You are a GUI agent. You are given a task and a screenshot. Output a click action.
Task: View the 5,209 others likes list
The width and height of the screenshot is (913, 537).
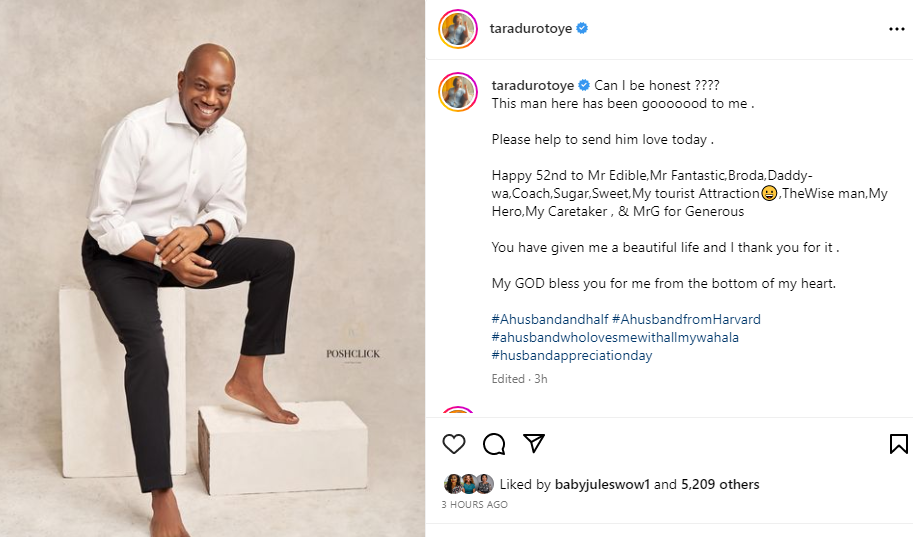coord(720,485)
